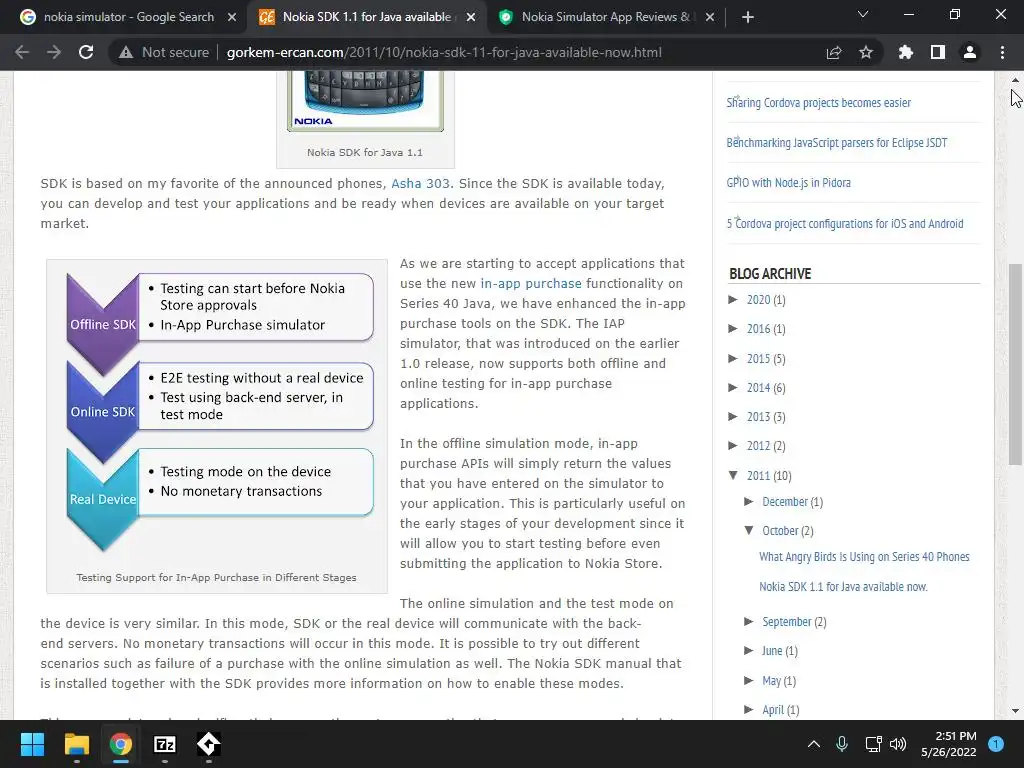Viewport: 1024px width, 768px height.
Task: Go back to the previous page
Action: 22,52
